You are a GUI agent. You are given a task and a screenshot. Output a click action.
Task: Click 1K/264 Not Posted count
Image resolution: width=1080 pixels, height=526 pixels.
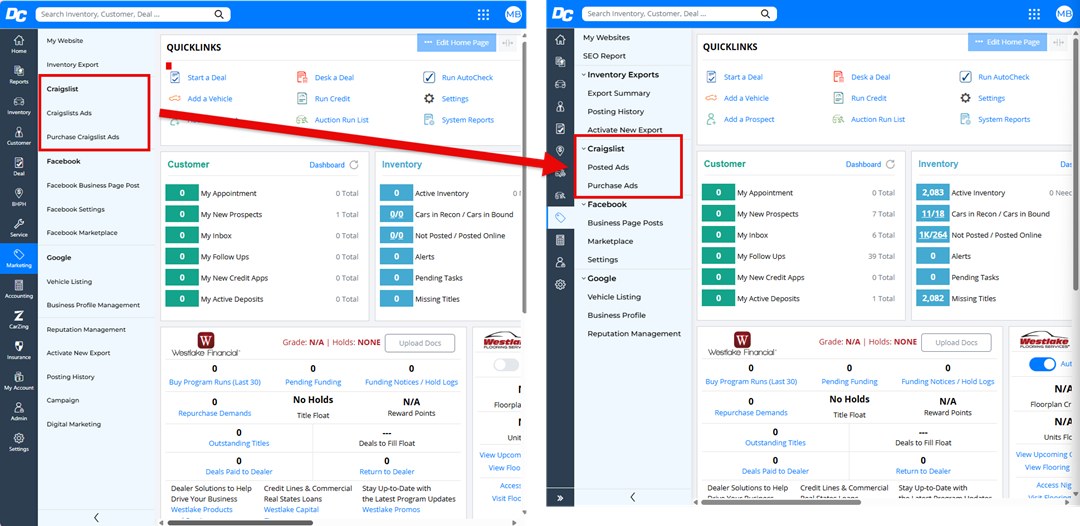coord(932,235)
